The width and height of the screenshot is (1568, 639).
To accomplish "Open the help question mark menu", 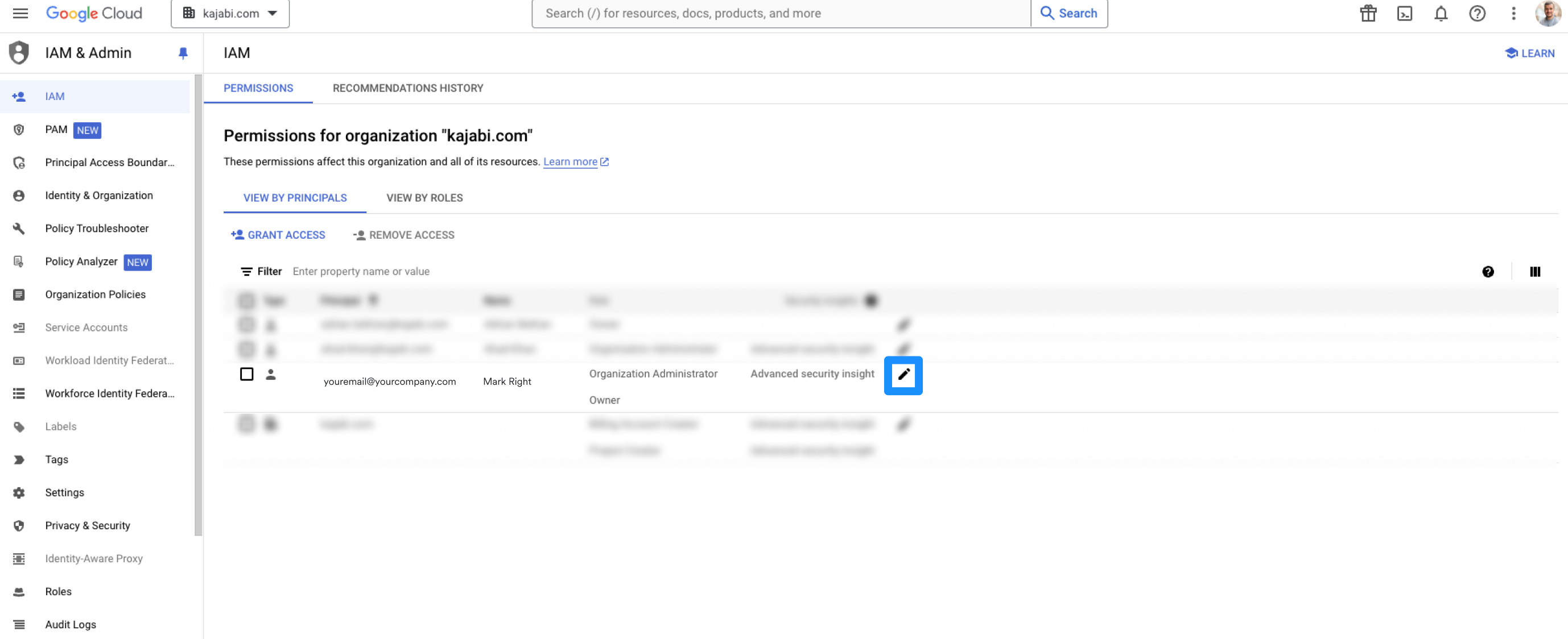I will 1477,14.
